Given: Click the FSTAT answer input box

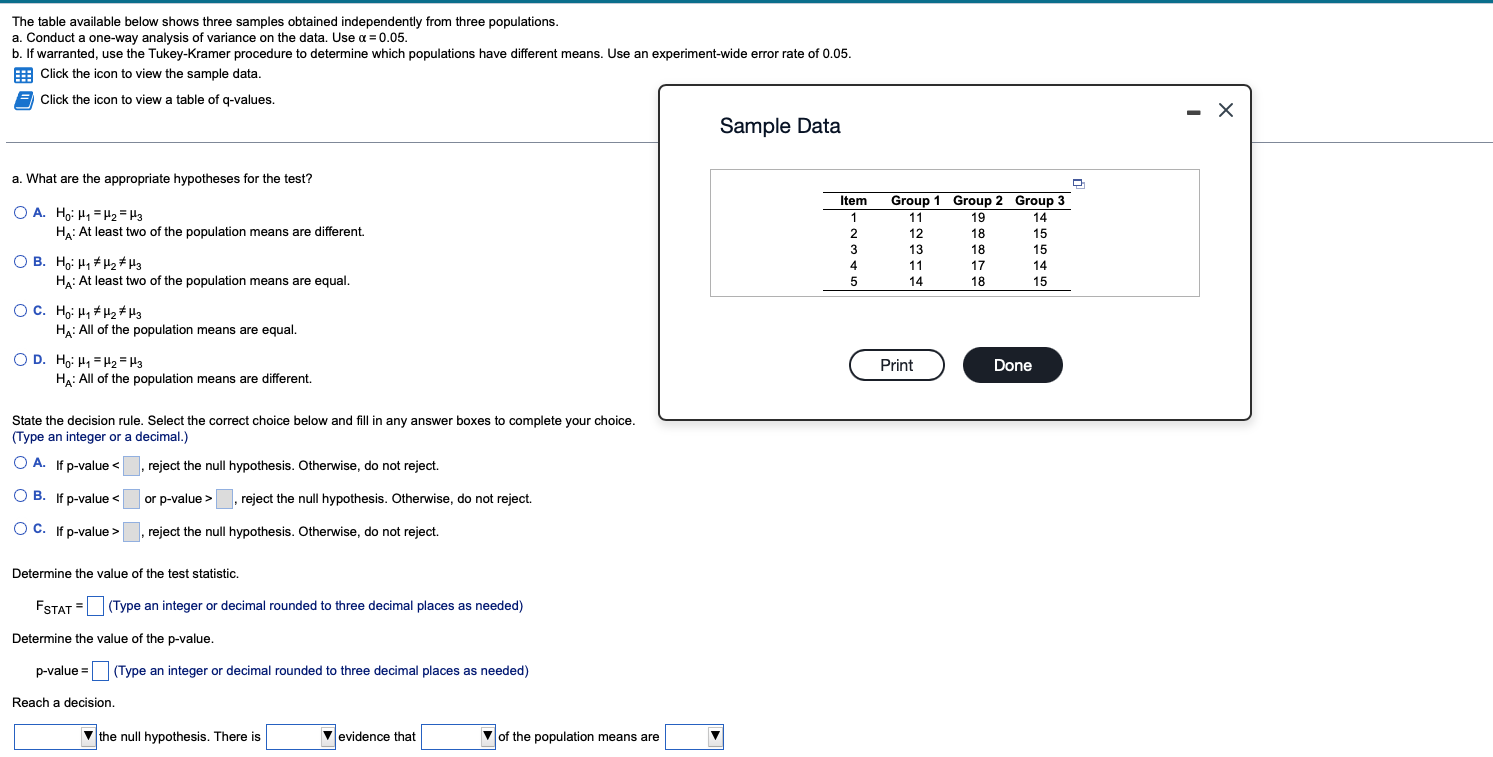Looking at the screenshot, I should (94, 605).
